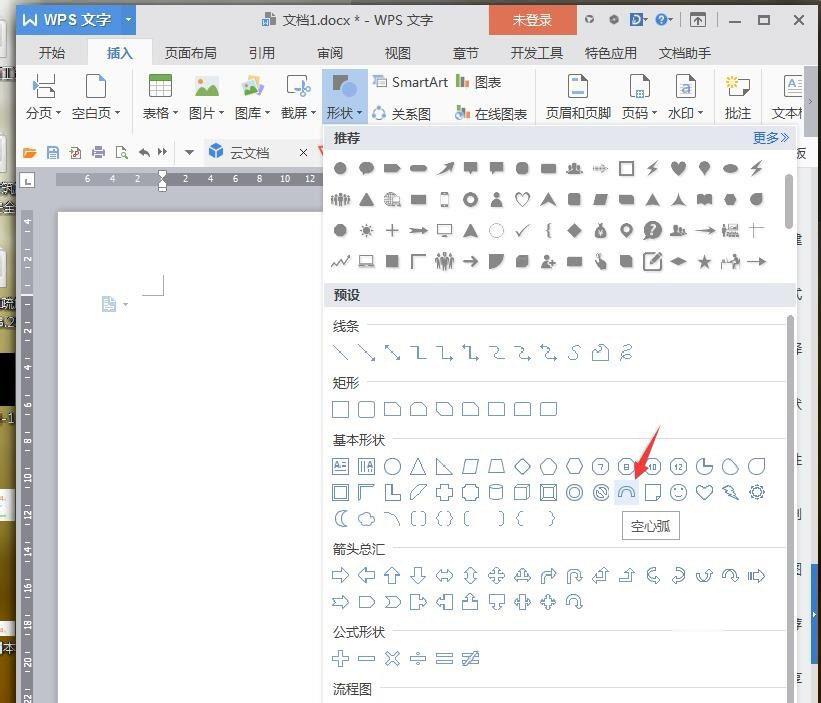Pick the heart shape under 基本形状
The width and height of the screenshot is (821, 703).
coord(703,492)
